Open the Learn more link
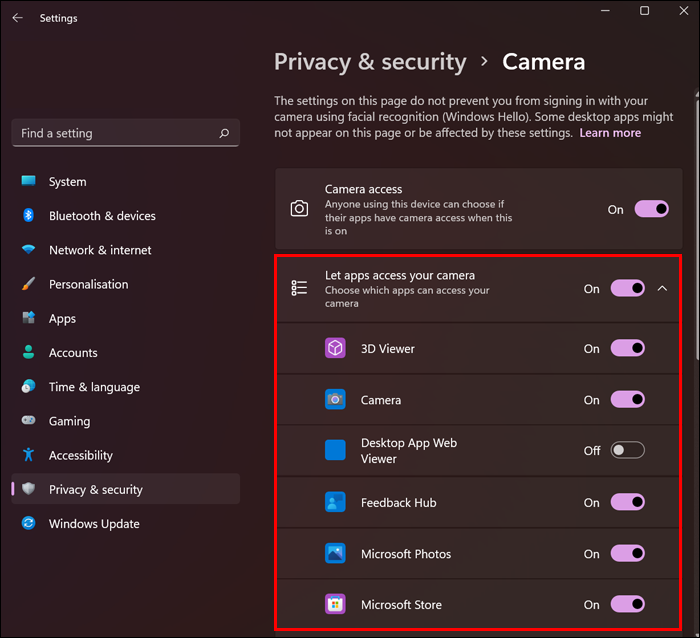 click(610, 133)
